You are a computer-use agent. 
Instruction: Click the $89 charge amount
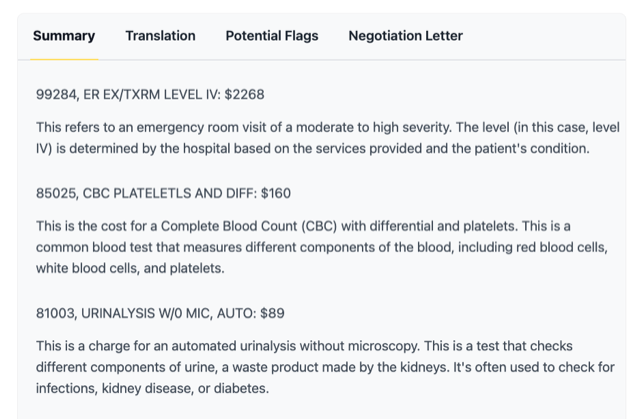(x=272, y=313)
